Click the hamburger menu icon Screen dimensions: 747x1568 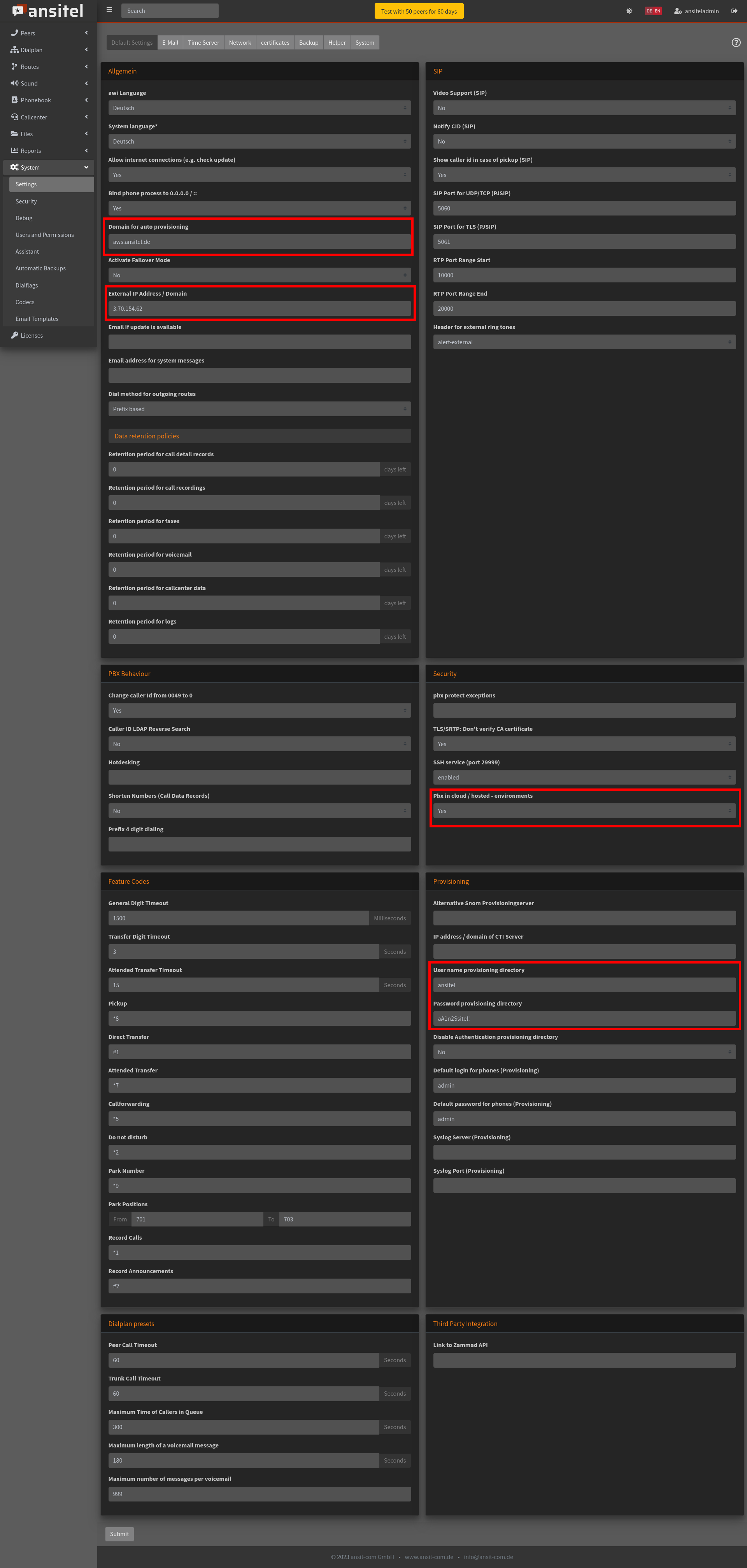point(109,11)
